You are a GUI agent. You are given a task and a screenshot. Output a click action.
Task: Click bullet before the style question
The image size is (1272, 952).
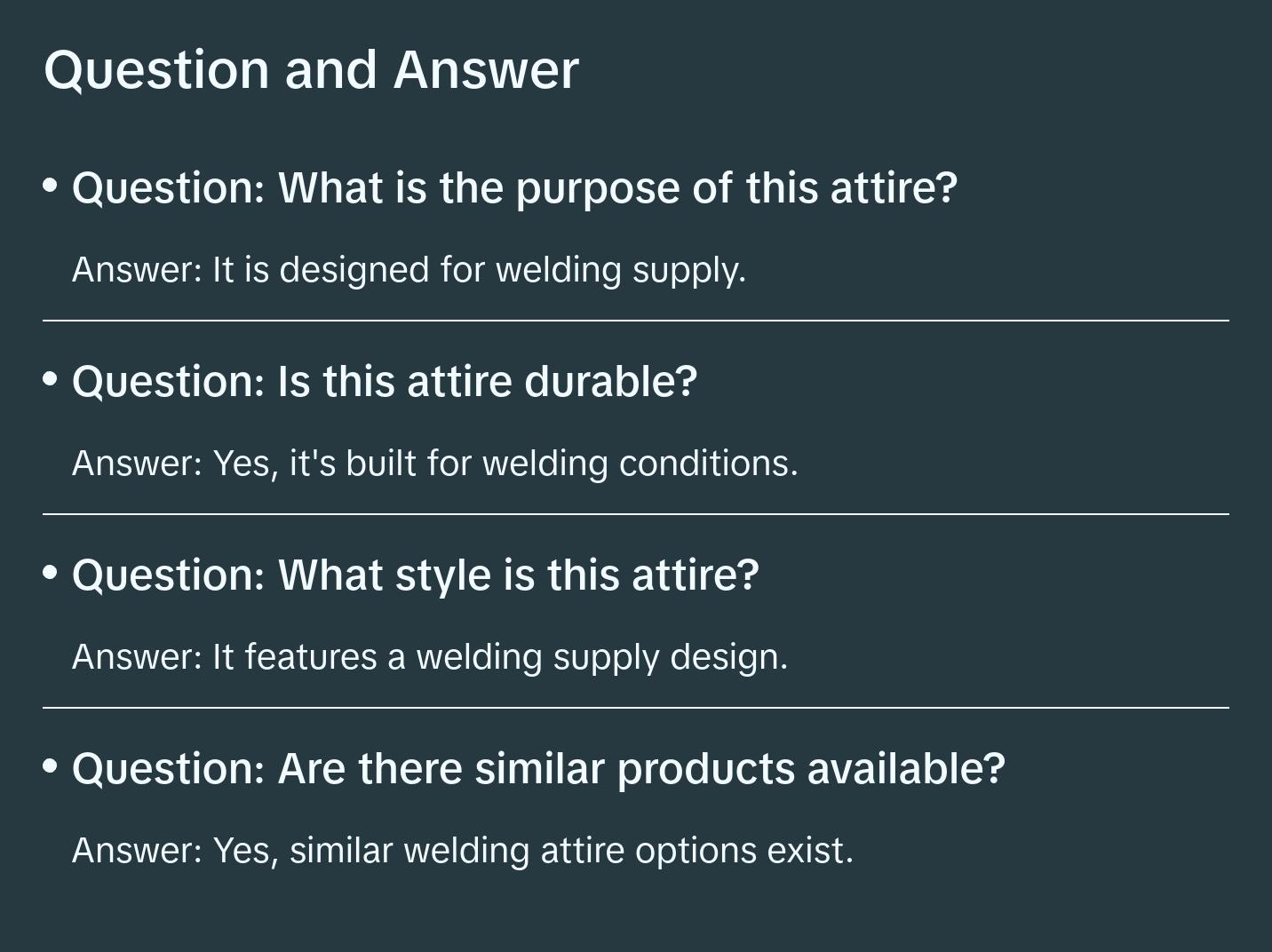[x=51, y=573]
